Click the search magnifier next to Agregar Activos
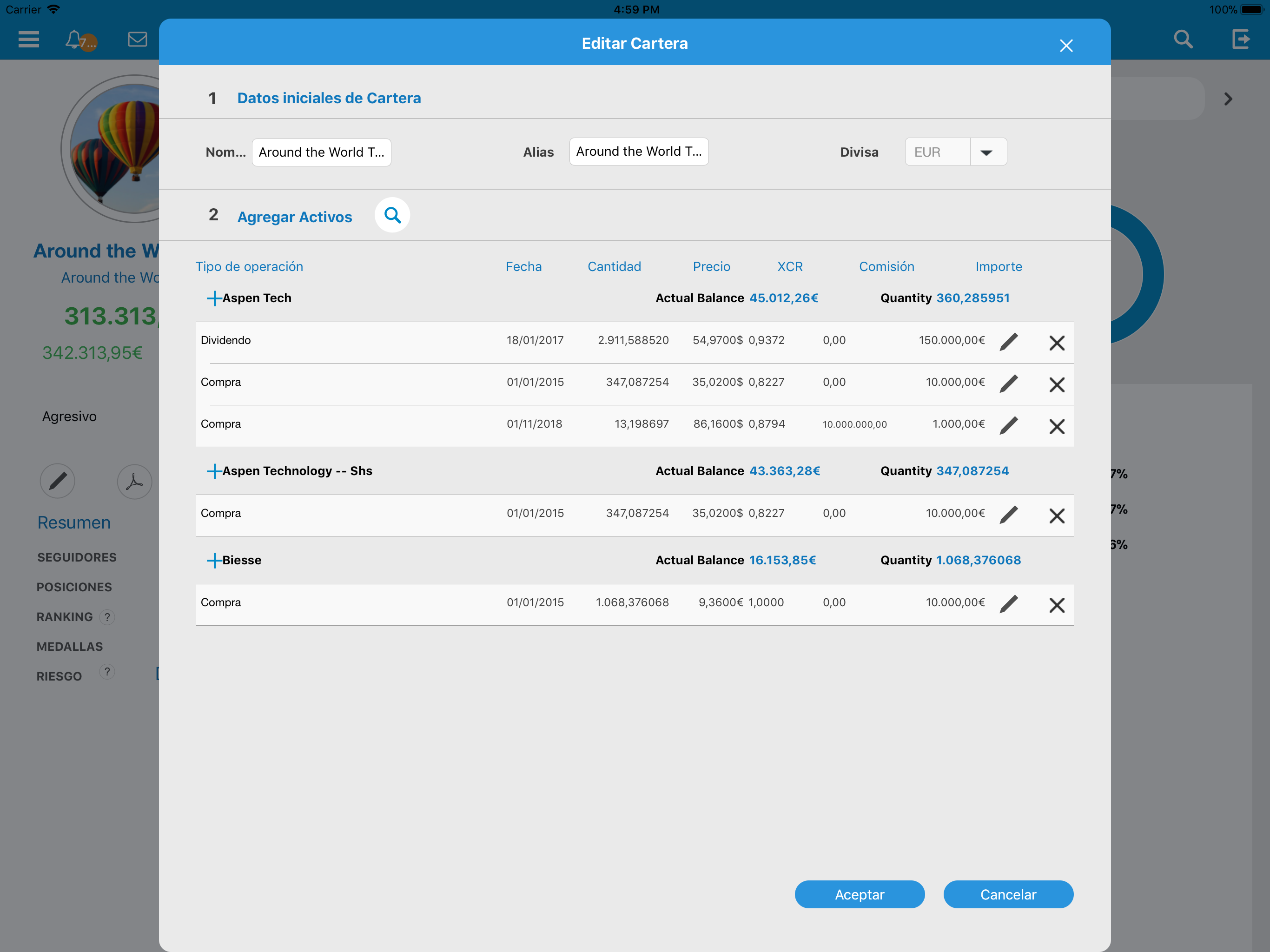The image size is (1270, 952). [x=392, y=215]
